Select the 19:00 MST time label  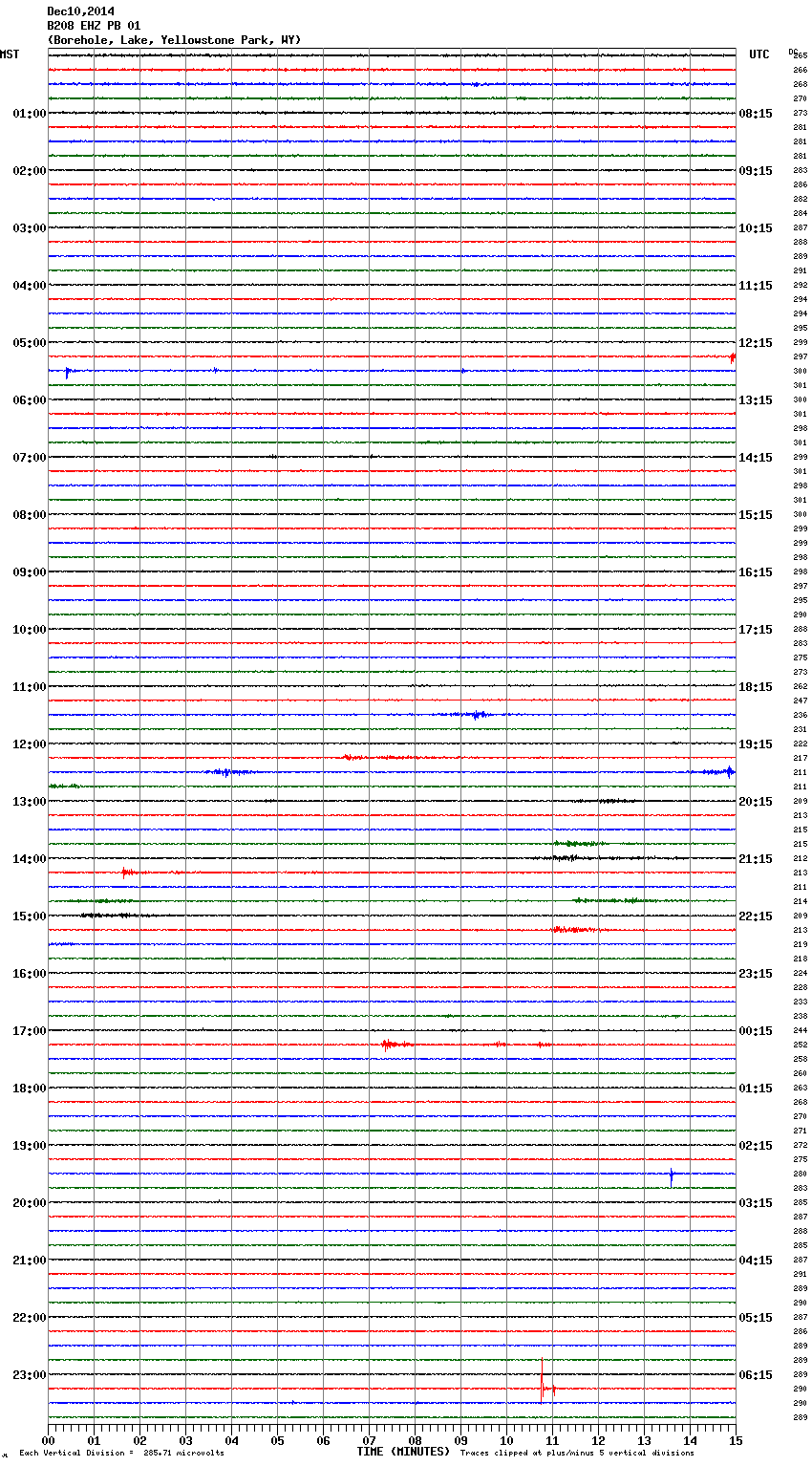30,1146
